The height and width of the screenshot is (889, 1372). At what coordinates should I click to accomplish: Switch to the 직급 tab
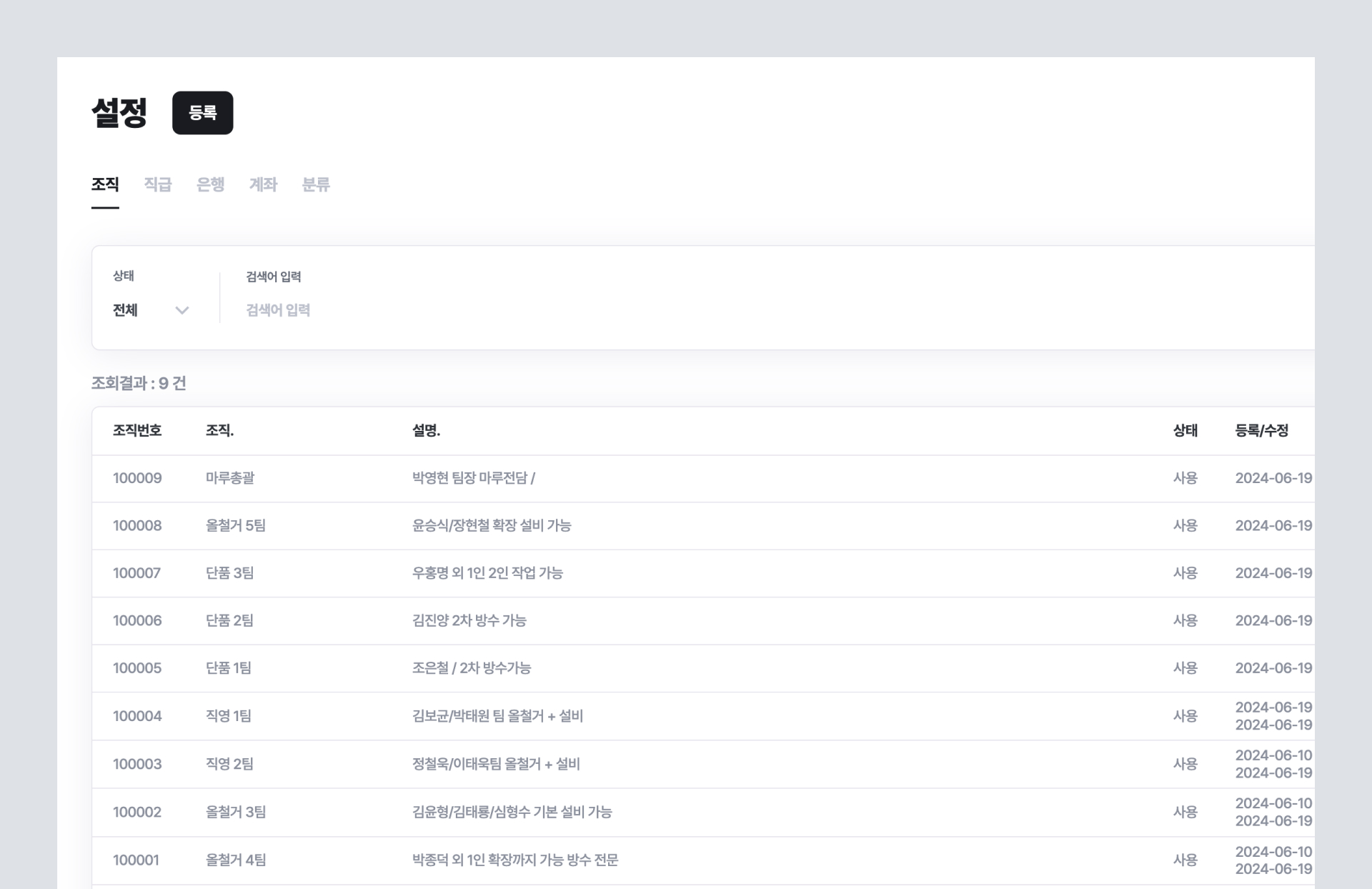click(157, 184)
